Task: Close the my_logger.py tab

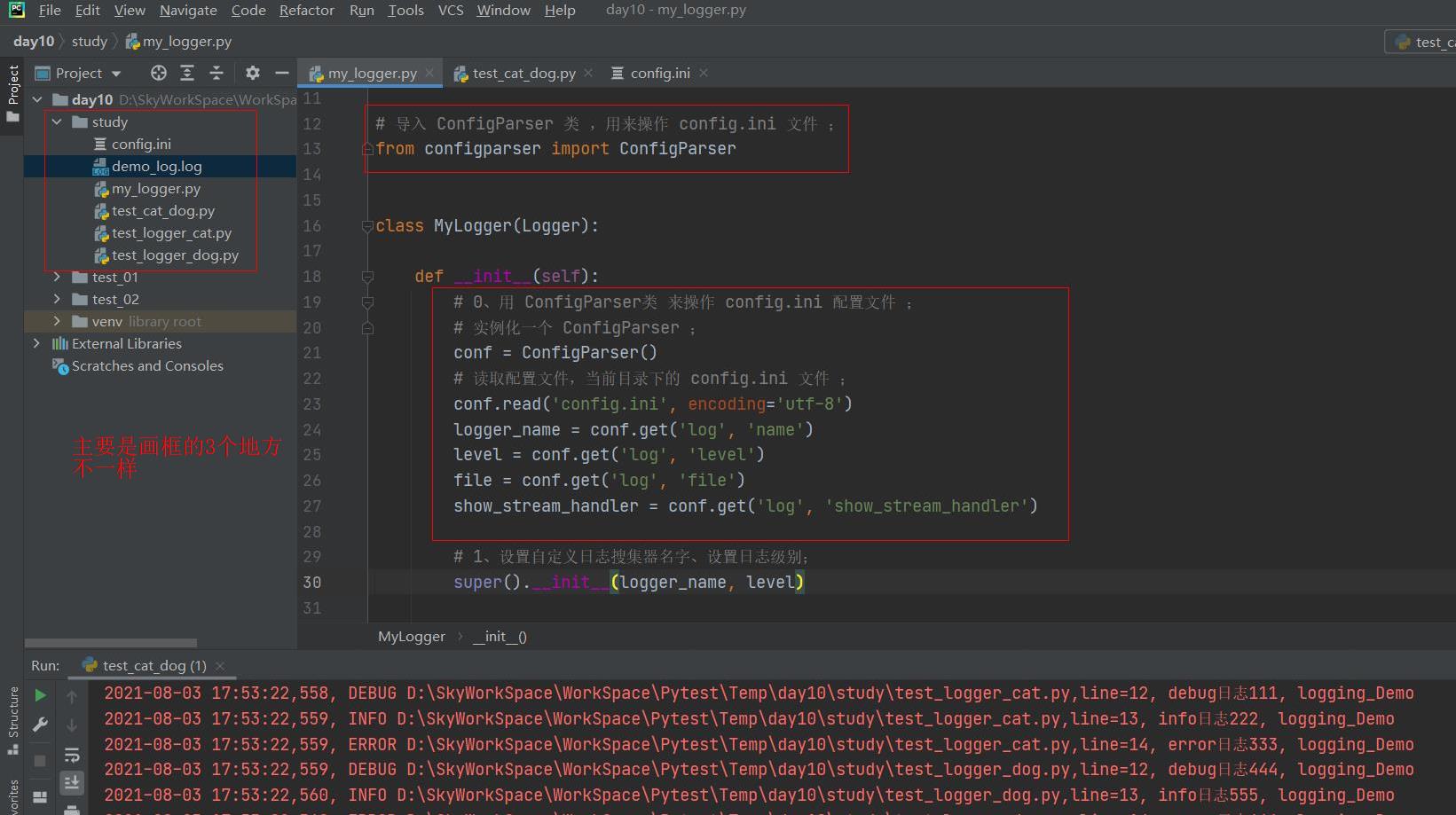Action: [x=429, y=73]
